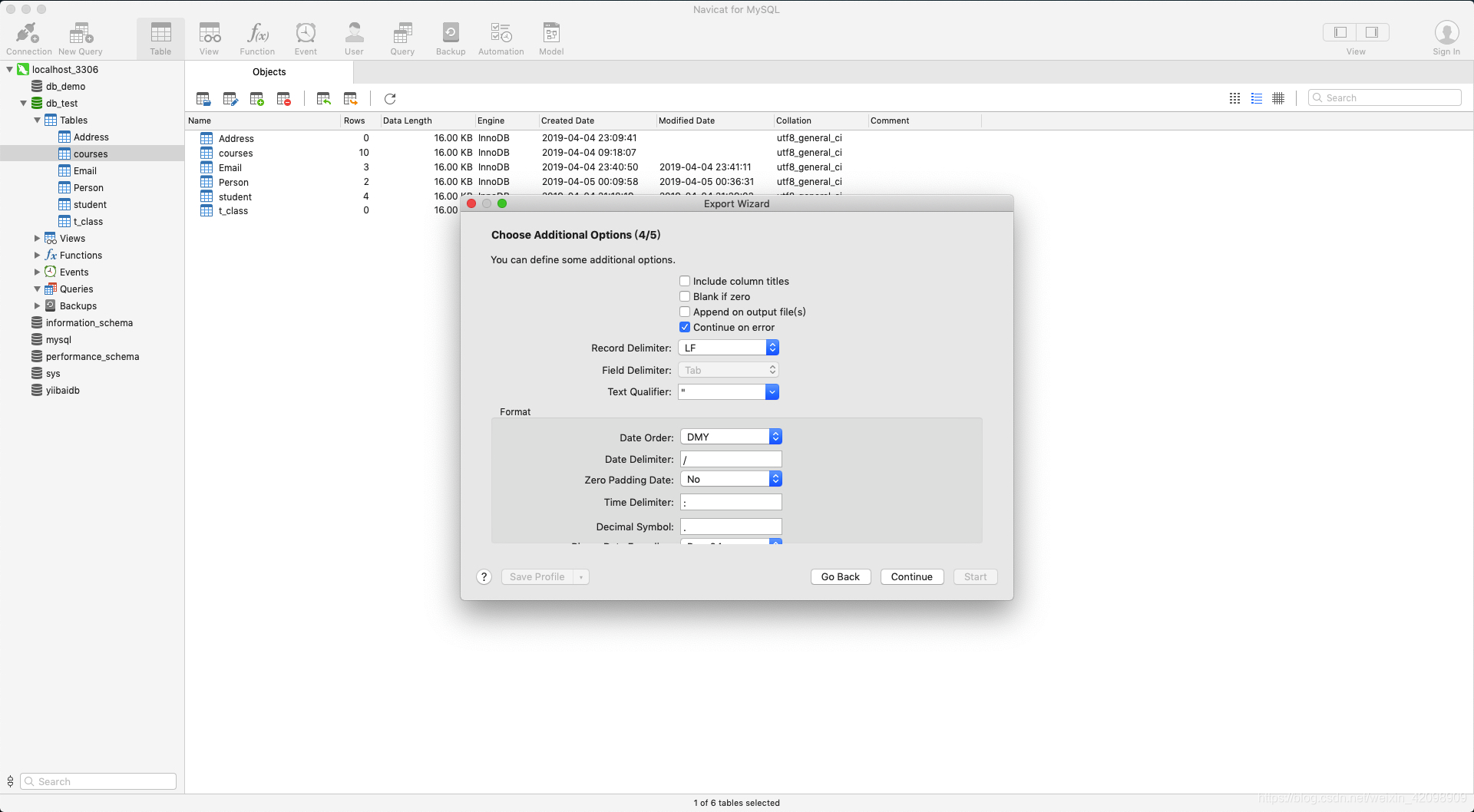Click the sidebar Search field at bottom
The width and height of the screenshot is (1474, 812).
point(98,781)
